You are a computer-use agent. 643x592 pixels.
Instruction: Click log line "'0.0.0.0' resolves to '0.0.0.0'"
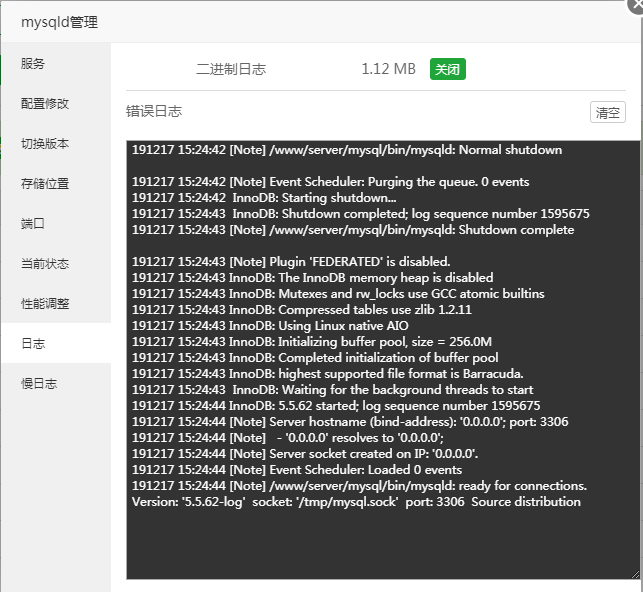pyautogui.click(x=288, y=437)
